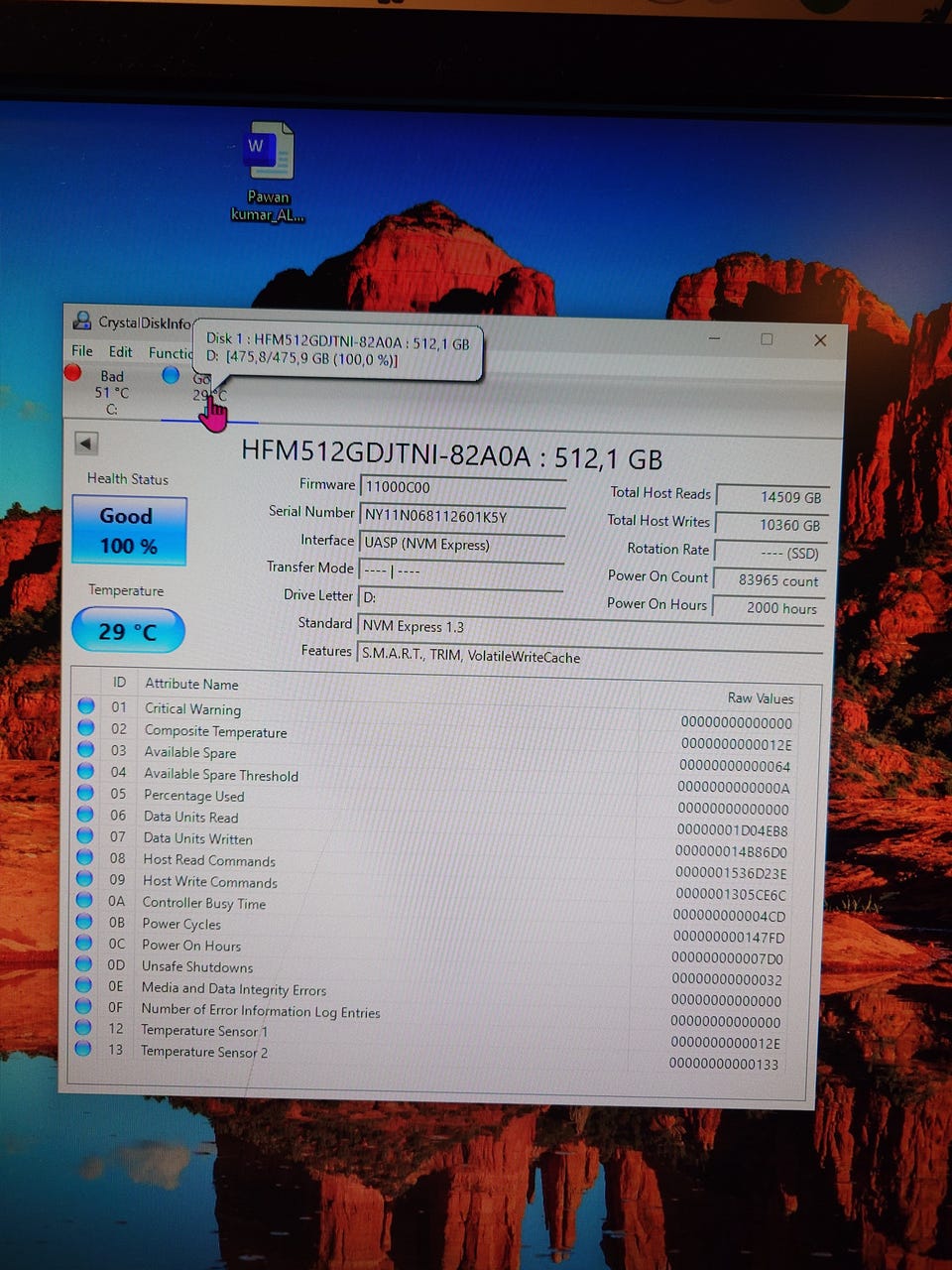Screen dimensions: 952x1270
Task: Select the Controller Busy Time attribute name
Action: pyautogui.click(x=203, y=903)
